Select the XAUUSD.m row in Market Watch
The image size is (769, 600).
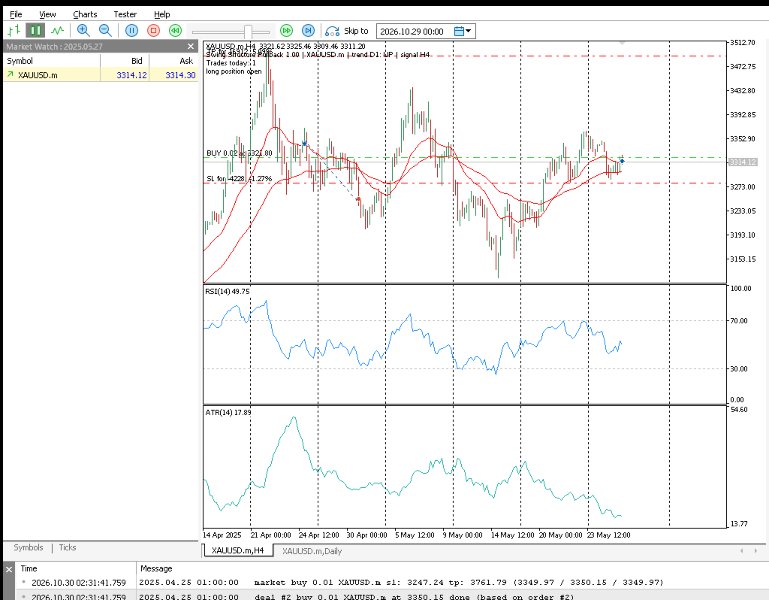pyautogui.click(x=101, y=75)
